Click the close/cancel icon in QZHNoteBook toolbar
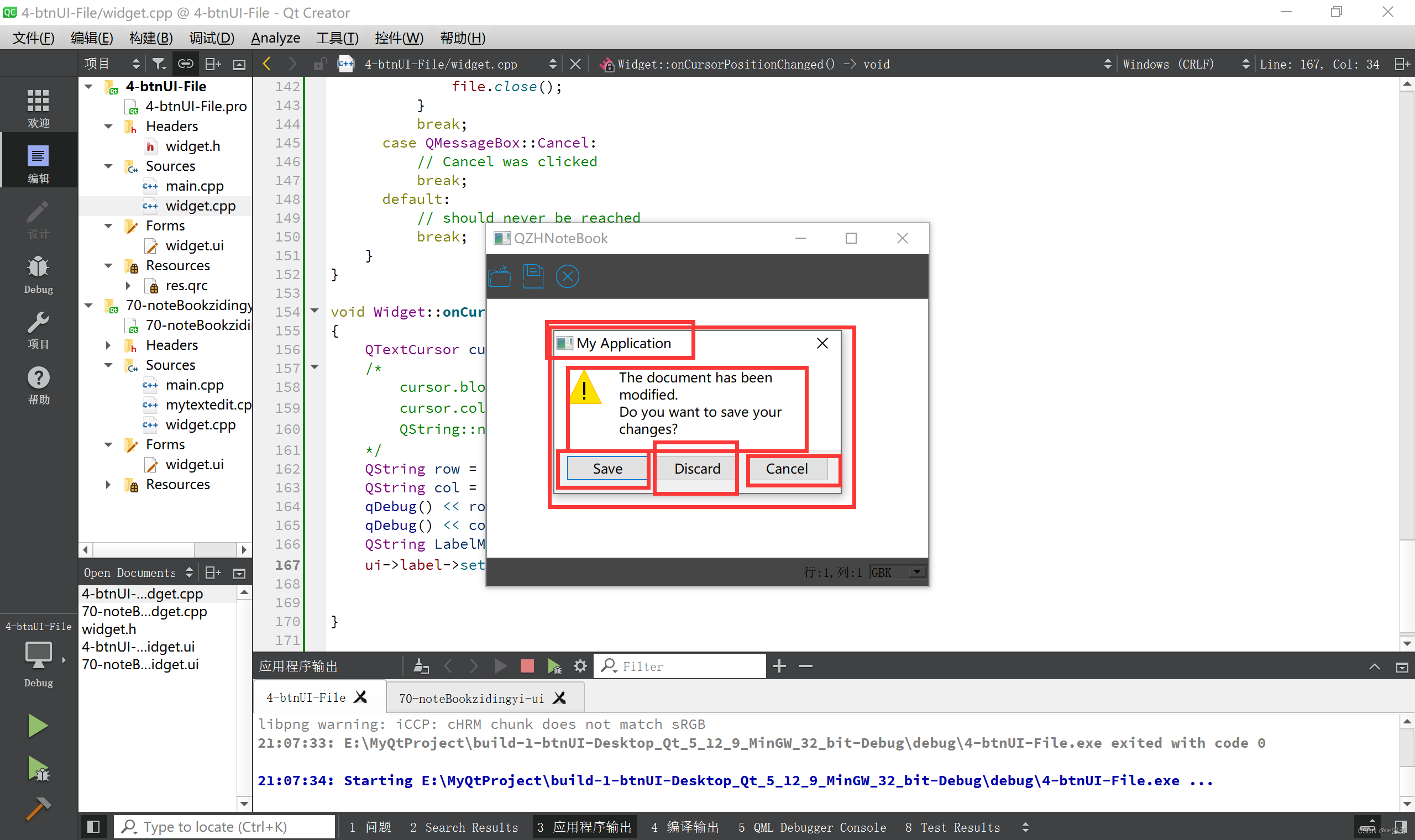The width and height of the screenshot is (1415, 840). click(568, 277)
